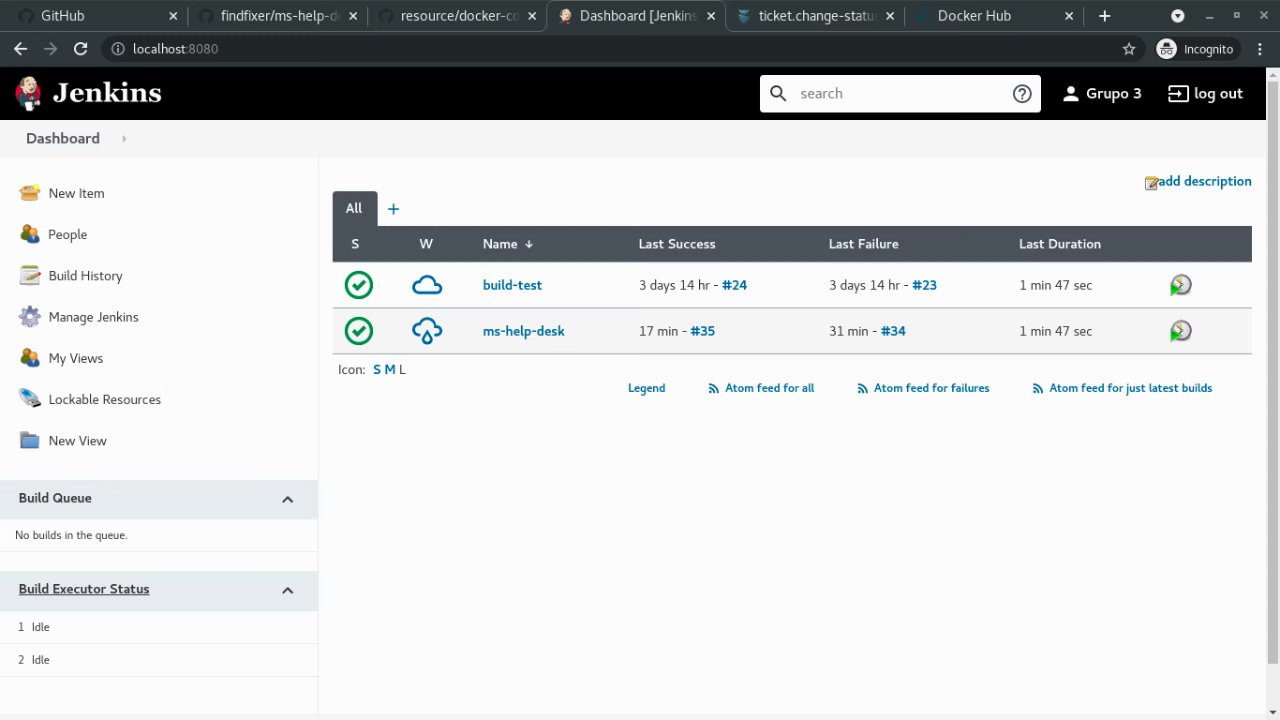
Task: Click the People sidebar icon
Action: coord(30,234)
